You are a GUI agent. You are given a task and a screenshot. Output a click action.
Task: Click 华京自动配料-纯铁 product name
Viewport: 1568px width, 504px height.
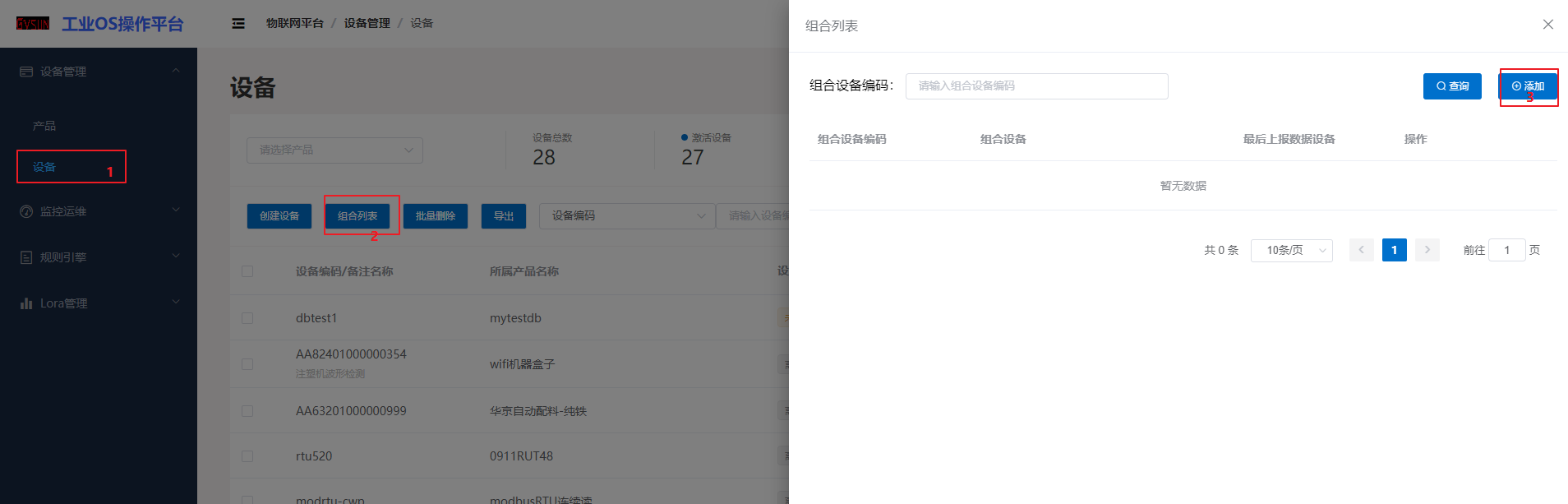(538, 411)
